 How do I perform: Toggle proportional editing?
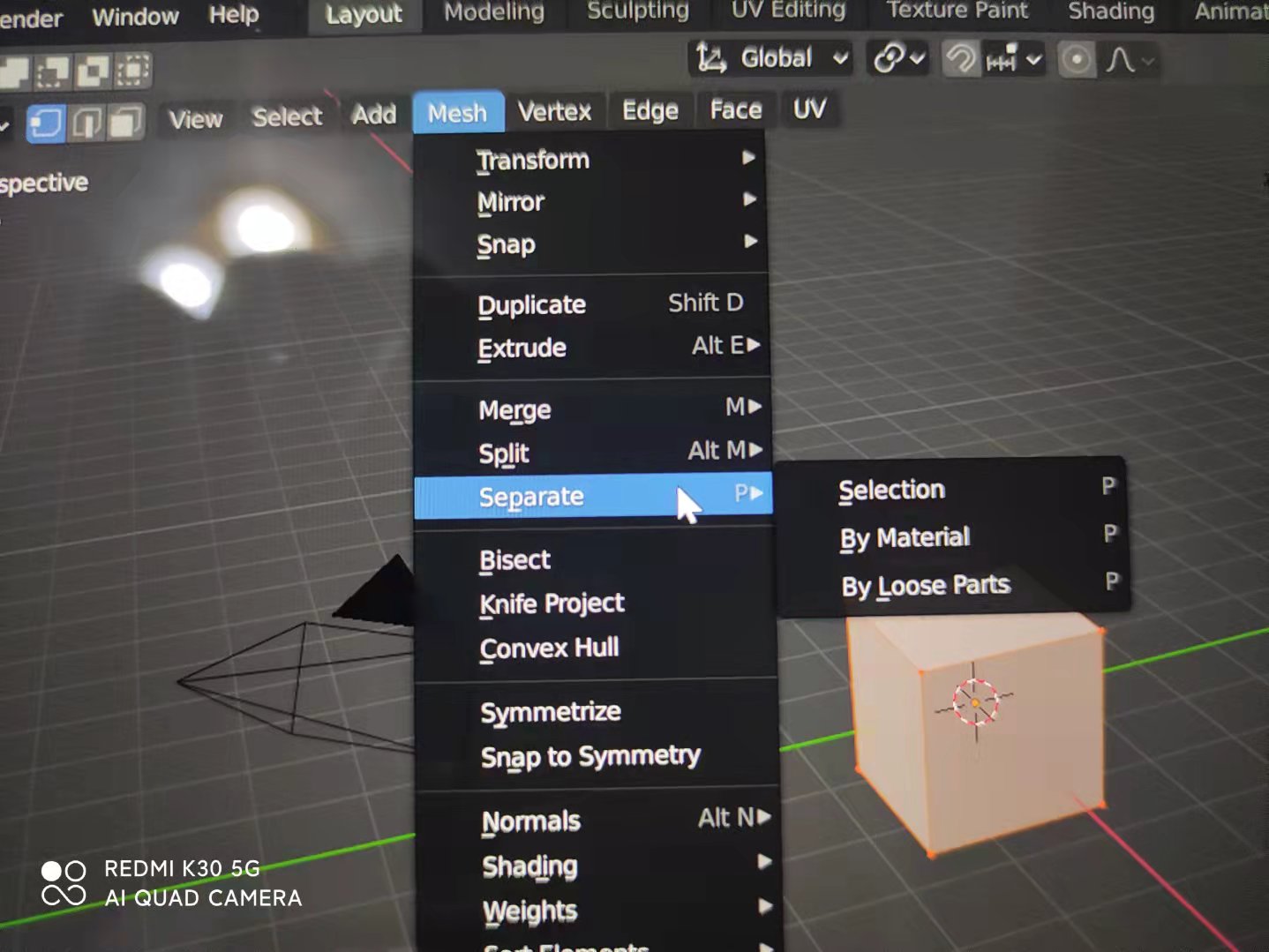tap(1077, 59)
